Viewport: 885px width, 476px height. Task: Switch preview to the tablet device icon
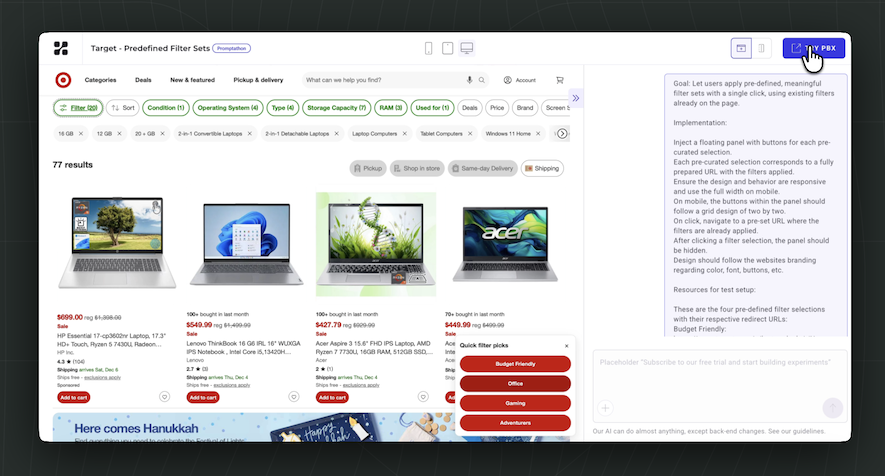(448, 49)
